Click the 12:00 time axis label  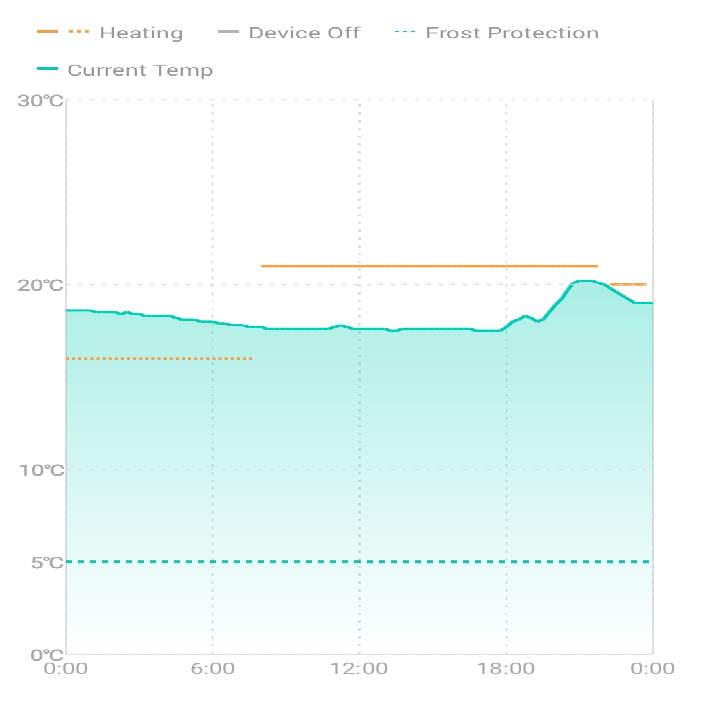click(x=359, y=669)
